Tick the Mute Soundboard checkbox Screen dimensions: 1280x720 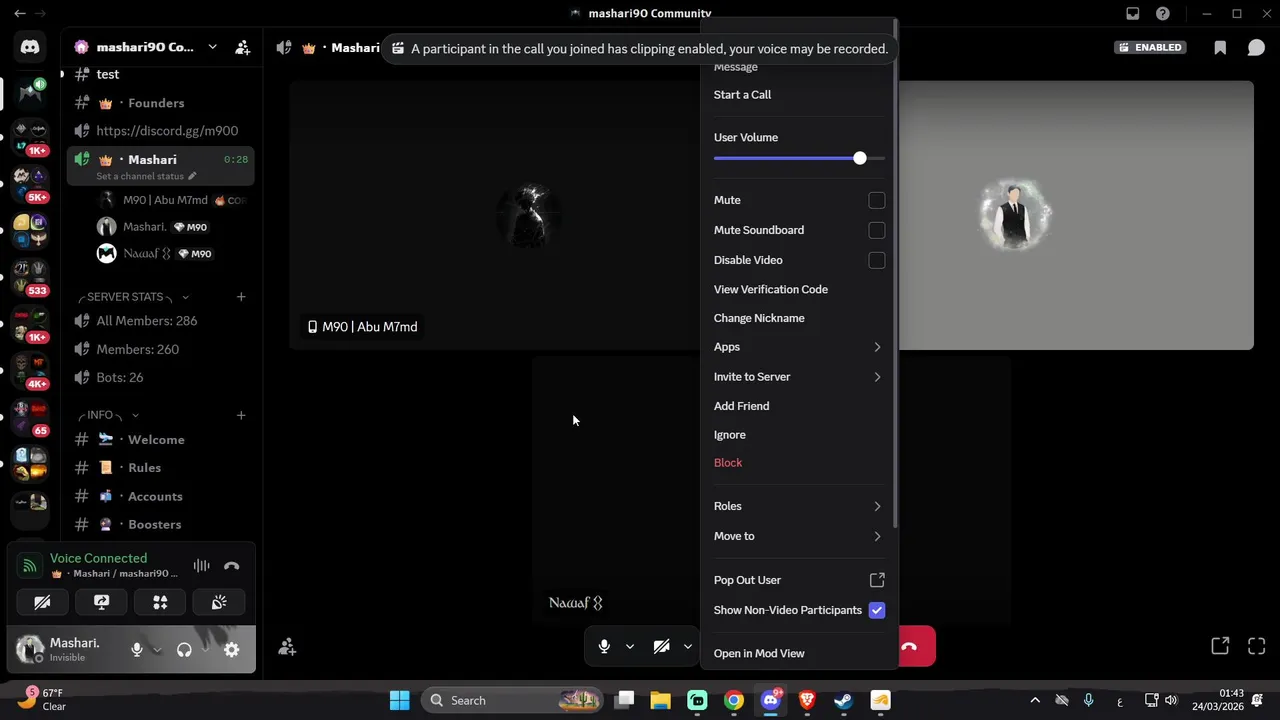tap(877, 230)
